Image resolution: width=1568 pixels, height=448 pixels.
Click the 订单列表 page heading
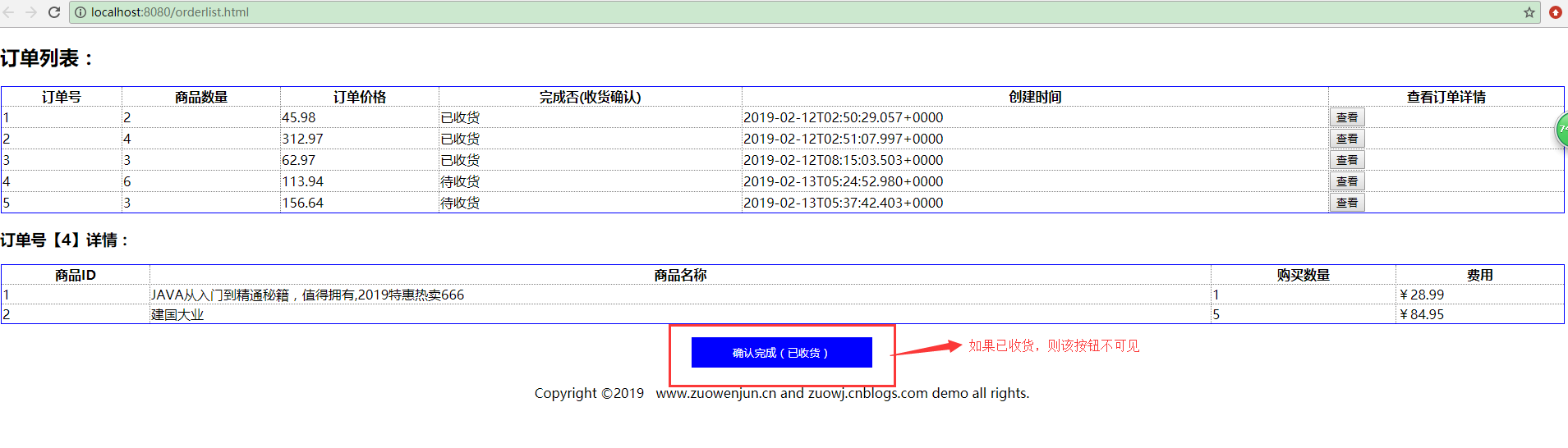point(48,58)
